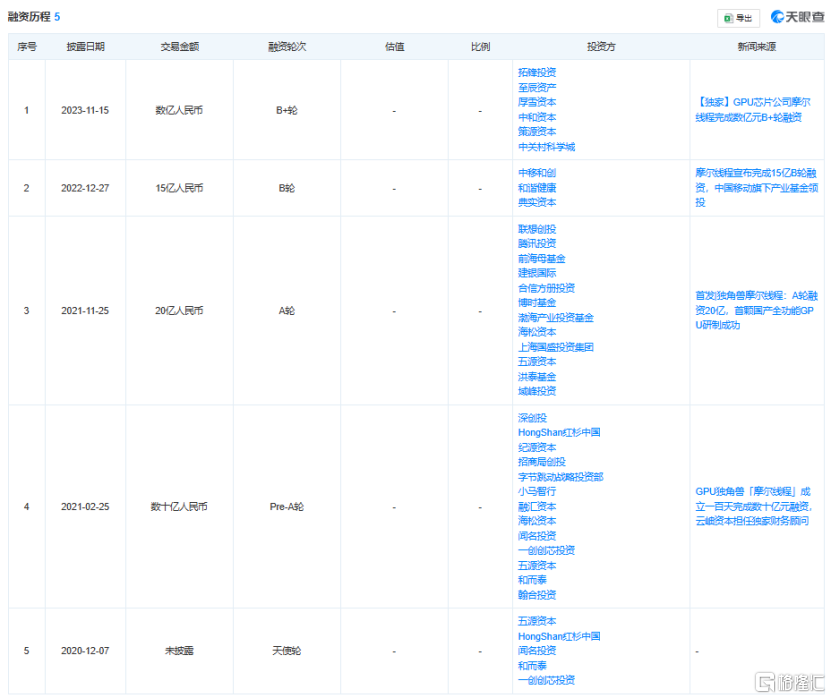The width and height of the screenshot is (831, 699).
Task: Open investor link 拓锋投资
Action: (x=537, y=73)
